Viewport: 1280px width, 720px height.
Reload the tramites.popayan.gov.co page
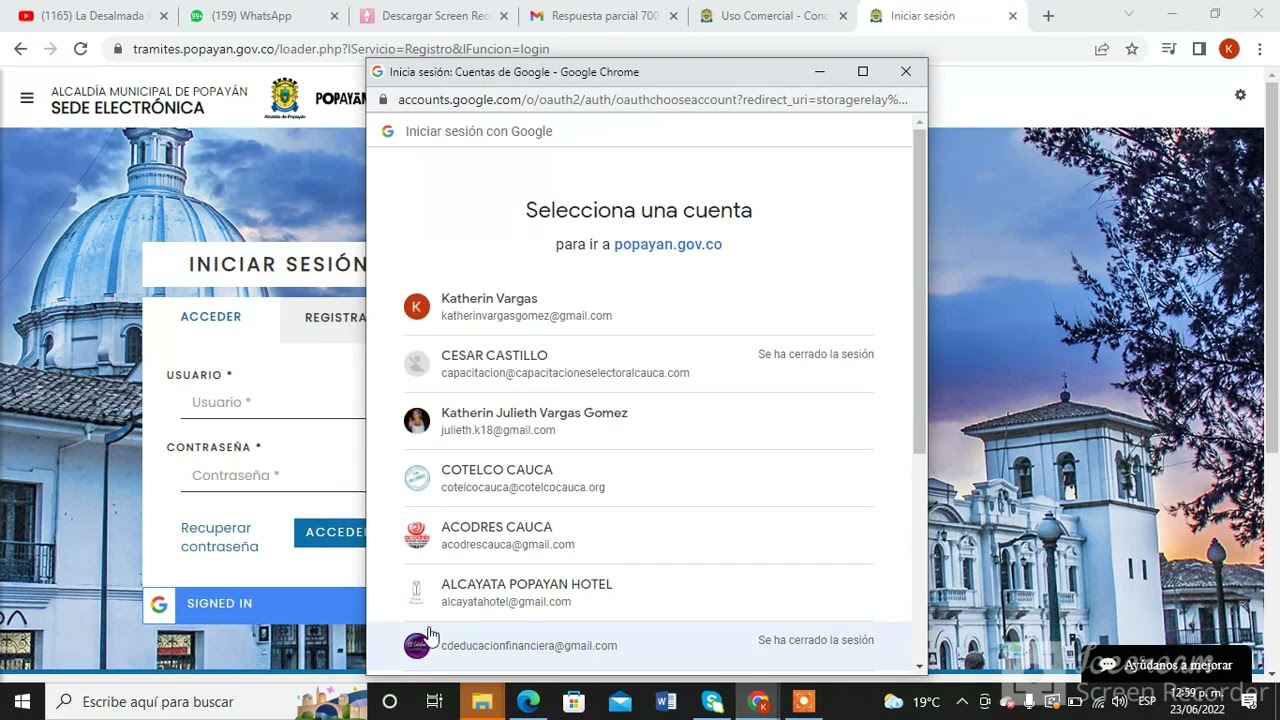(x=81, y=48)
